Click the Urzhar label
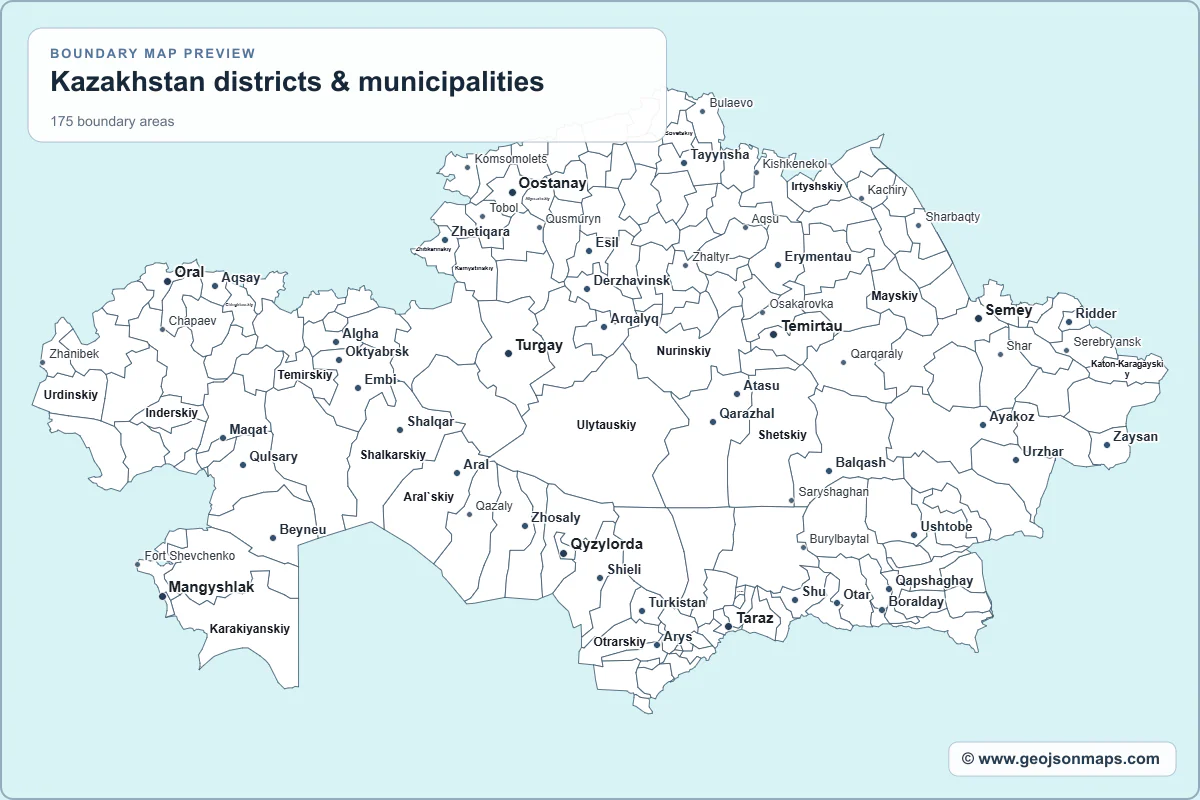Image resolution: width=1200 pixels, height=800 pixels. (1043, 452)
